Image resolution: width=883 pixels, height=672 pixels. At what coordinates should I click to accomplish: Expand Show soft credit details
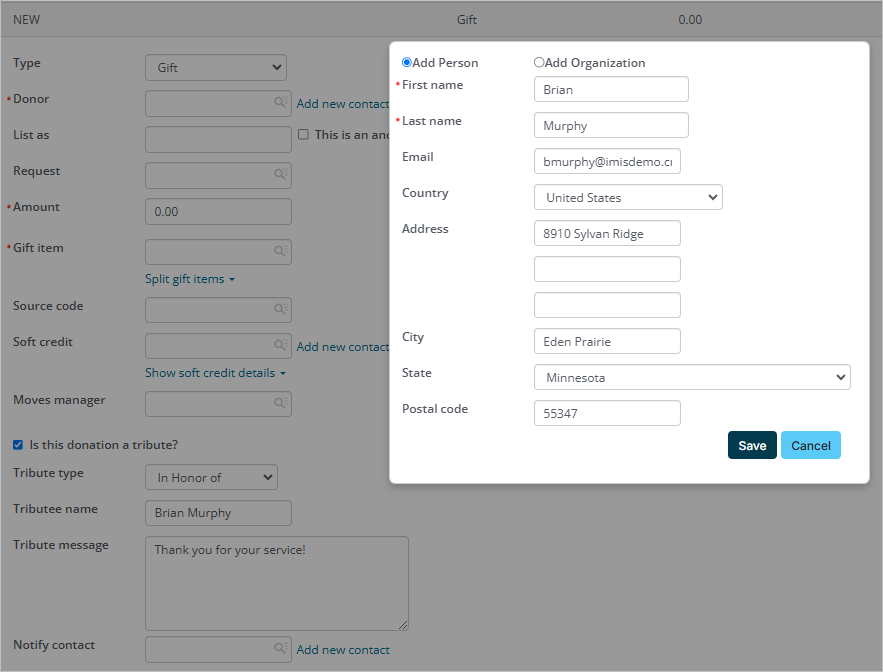[x=216, y=373]
